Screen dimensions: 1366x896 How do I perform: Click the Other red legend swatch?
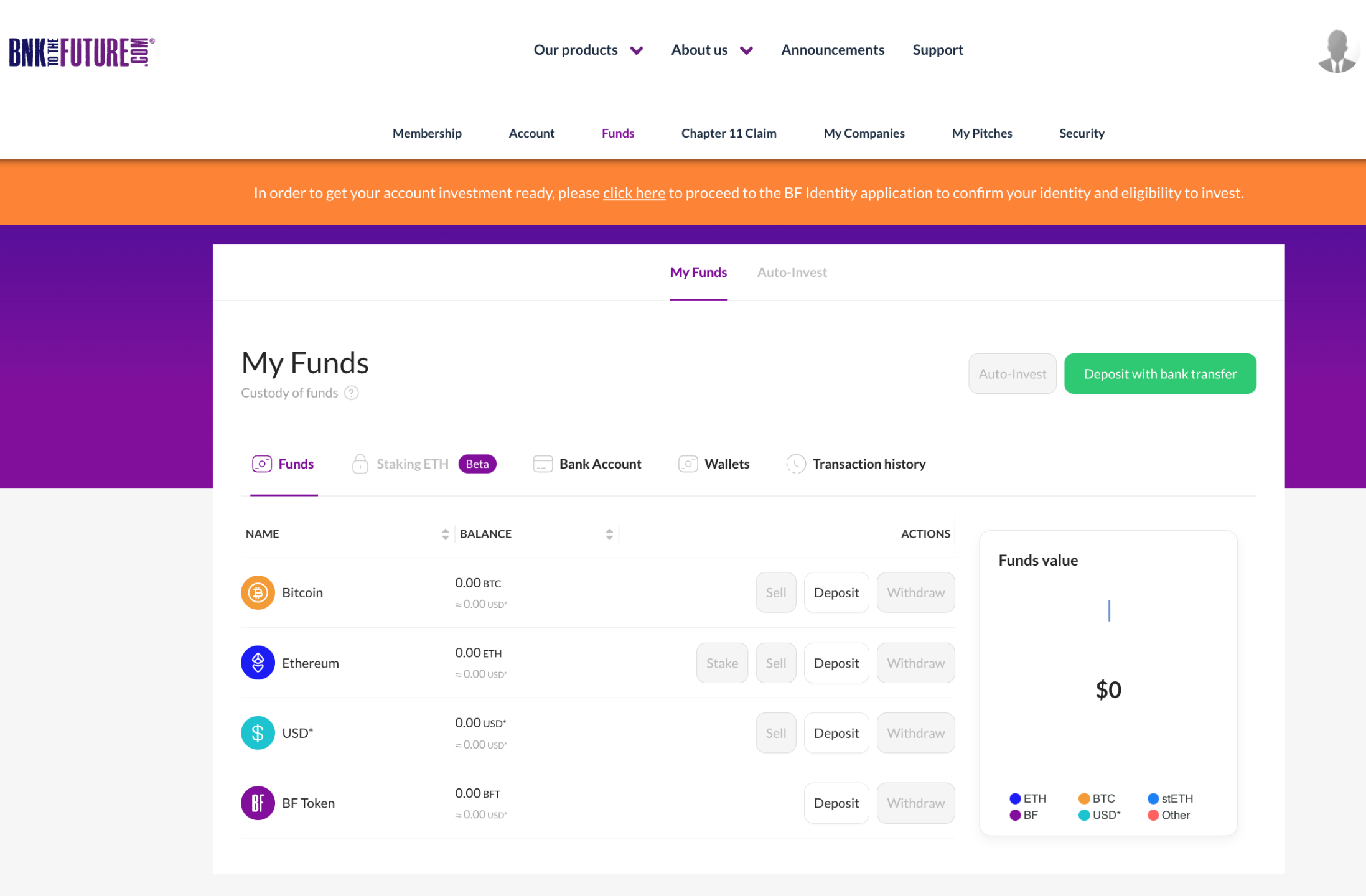(1153, 815)
